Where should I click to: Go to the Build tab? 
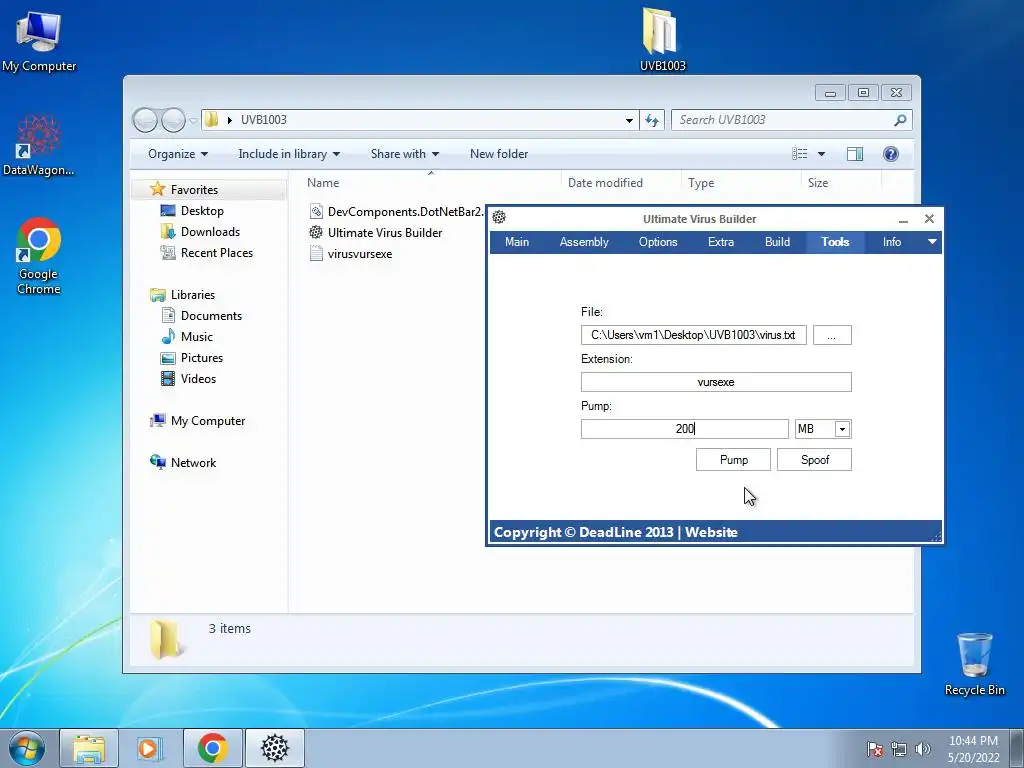(777, 242)
